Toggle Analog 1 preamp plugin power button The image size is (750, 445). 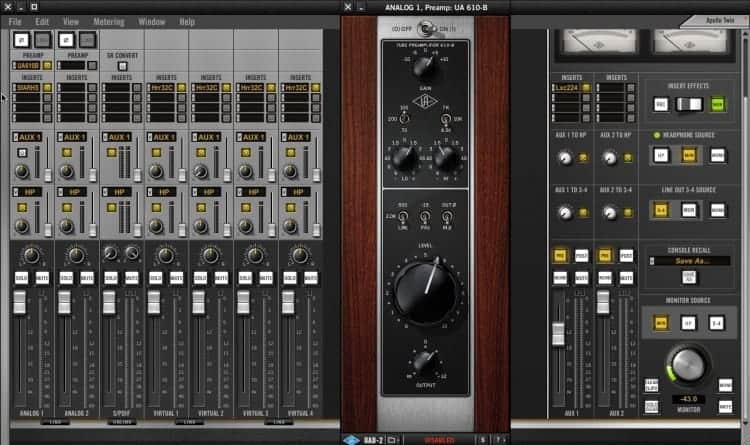(x=47, y=65)
